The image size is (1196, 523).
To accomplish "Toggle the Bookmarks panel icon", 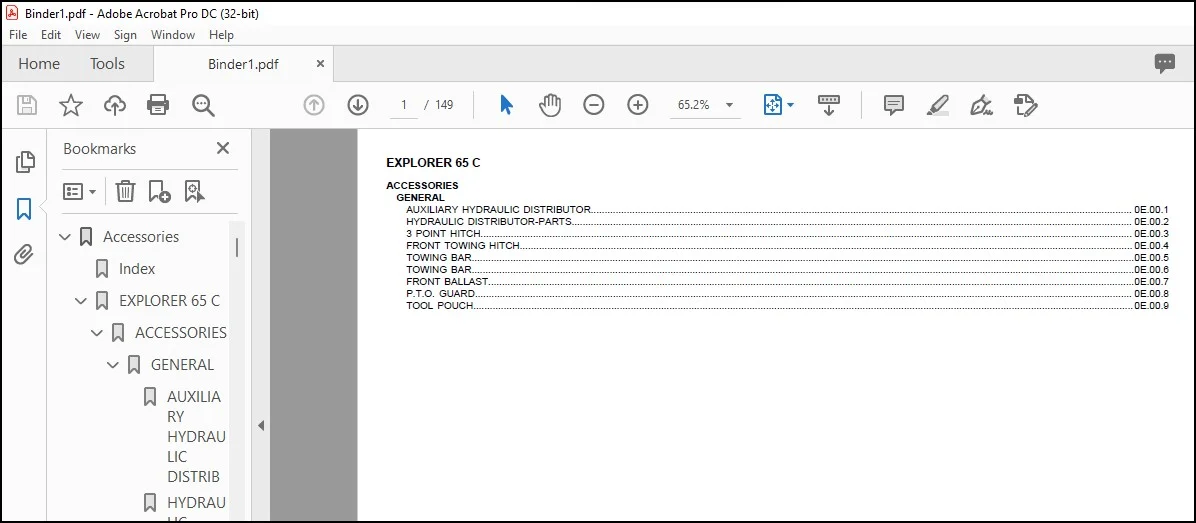I will point(24,208).
